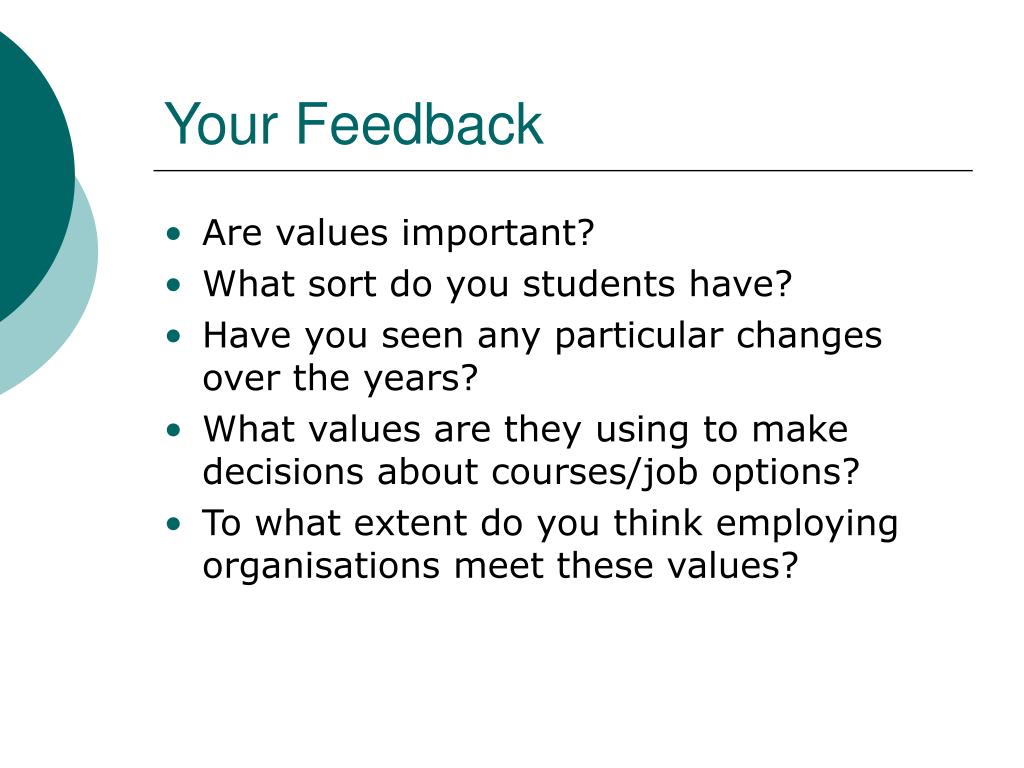Click the word 'Feedback' in the title
Screen dimensions: 1024x768
[x=419, y=124]
